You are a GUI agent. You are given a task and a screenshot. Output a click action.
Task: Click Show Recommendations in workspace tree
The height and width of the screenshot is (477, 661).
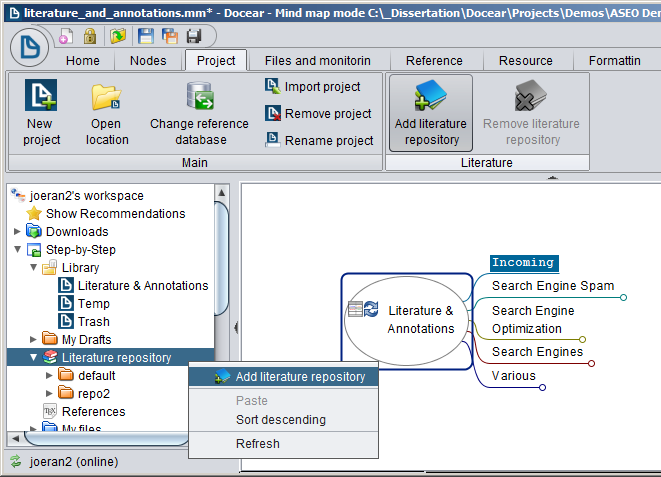pos(116,214)
